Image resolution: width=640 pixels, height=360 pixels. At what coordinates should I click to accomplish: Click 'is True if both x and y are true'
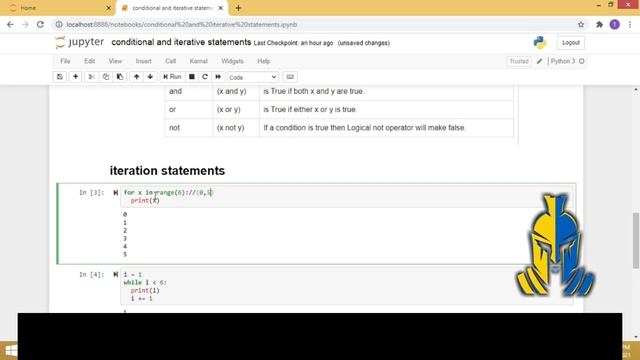click(x=313, y=91)
